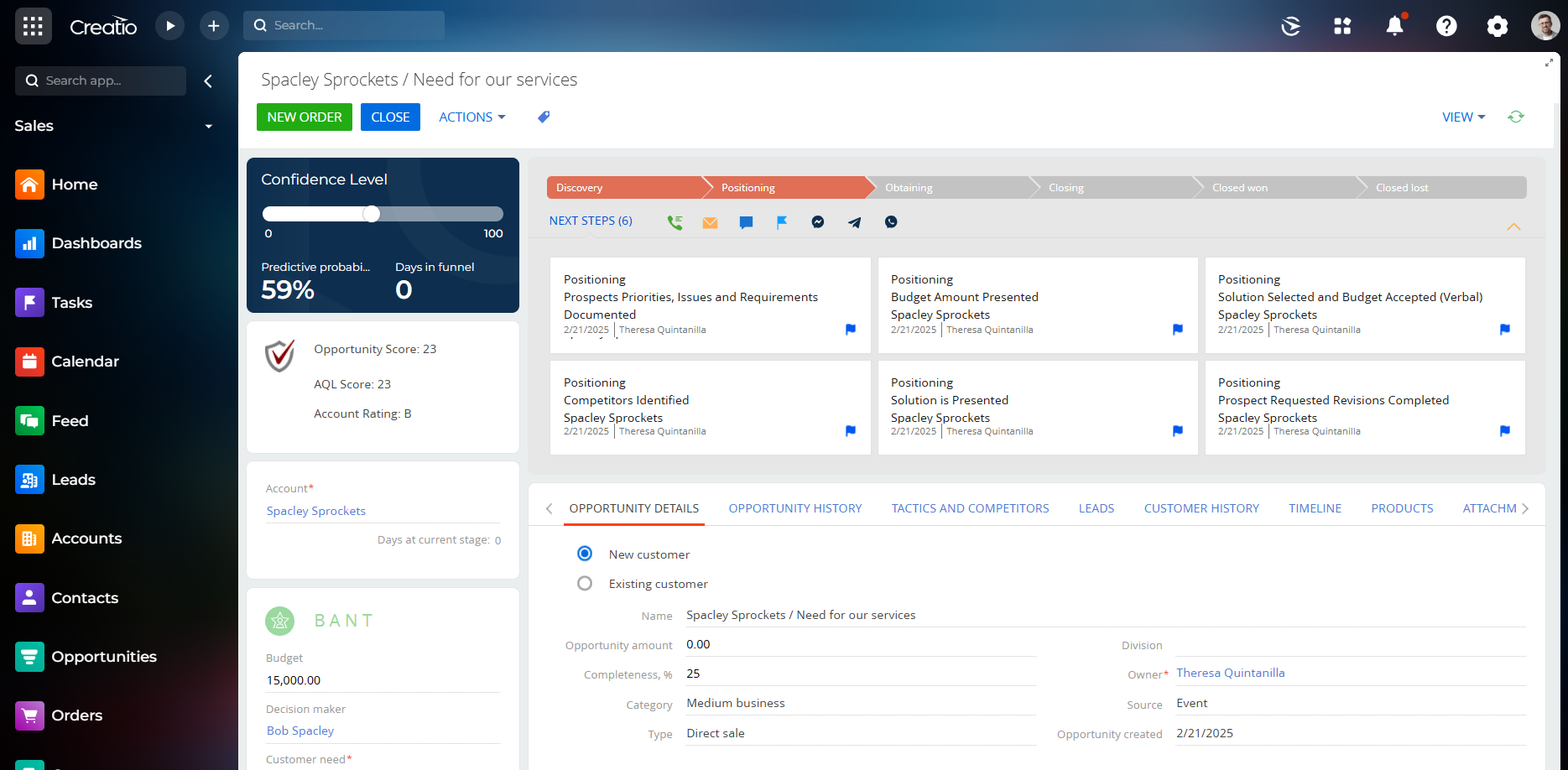
Task: Click the WhatsApp icon in Next Steps
Action: (x=891, y=222)
